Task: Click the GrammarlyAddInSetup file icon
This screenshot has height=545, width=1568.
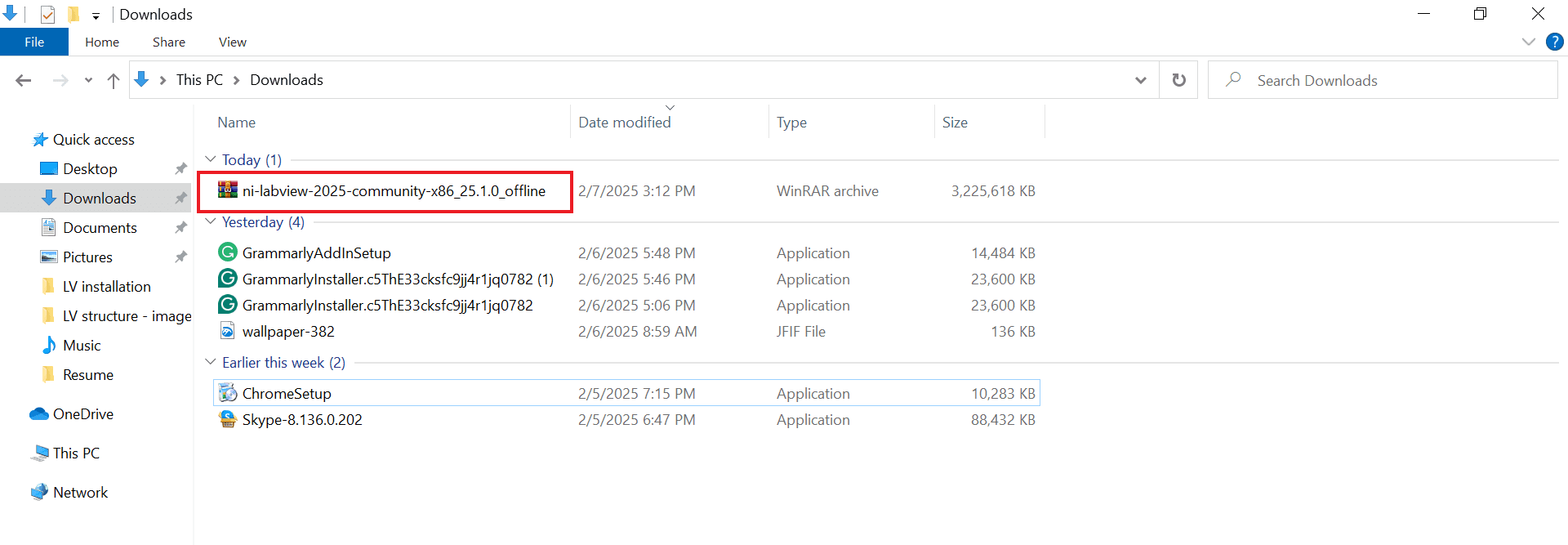Action: coord(228,252)
